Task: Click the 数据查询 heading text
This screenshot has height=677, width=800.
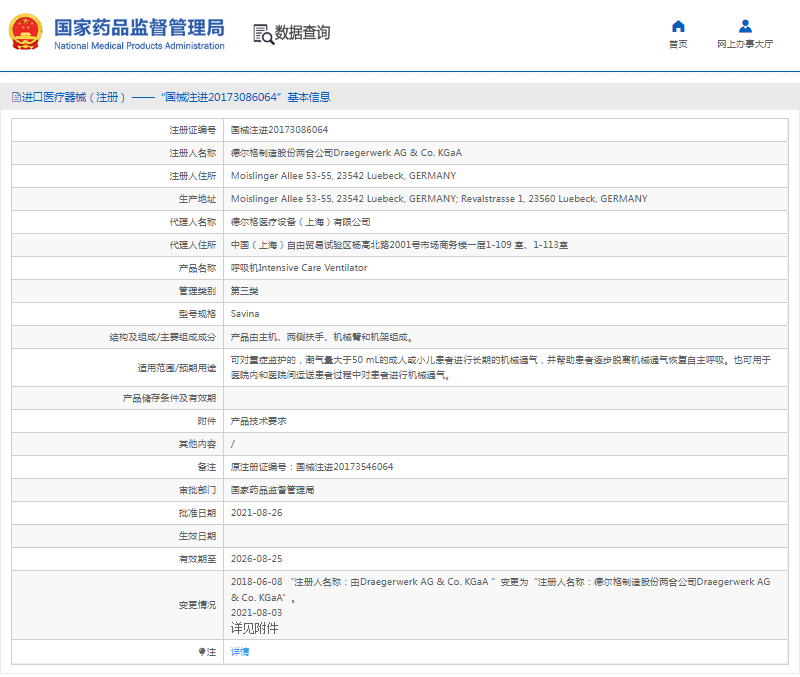Action: click(x=303, y=33)
